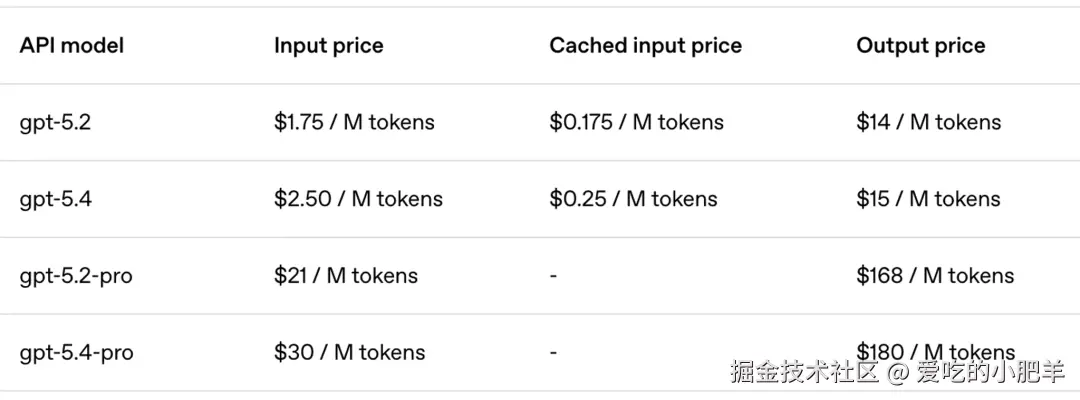Click the $168 / M tokens output price
The height and width of the screenshot is (400, 1080).
(x=935, y=276)
